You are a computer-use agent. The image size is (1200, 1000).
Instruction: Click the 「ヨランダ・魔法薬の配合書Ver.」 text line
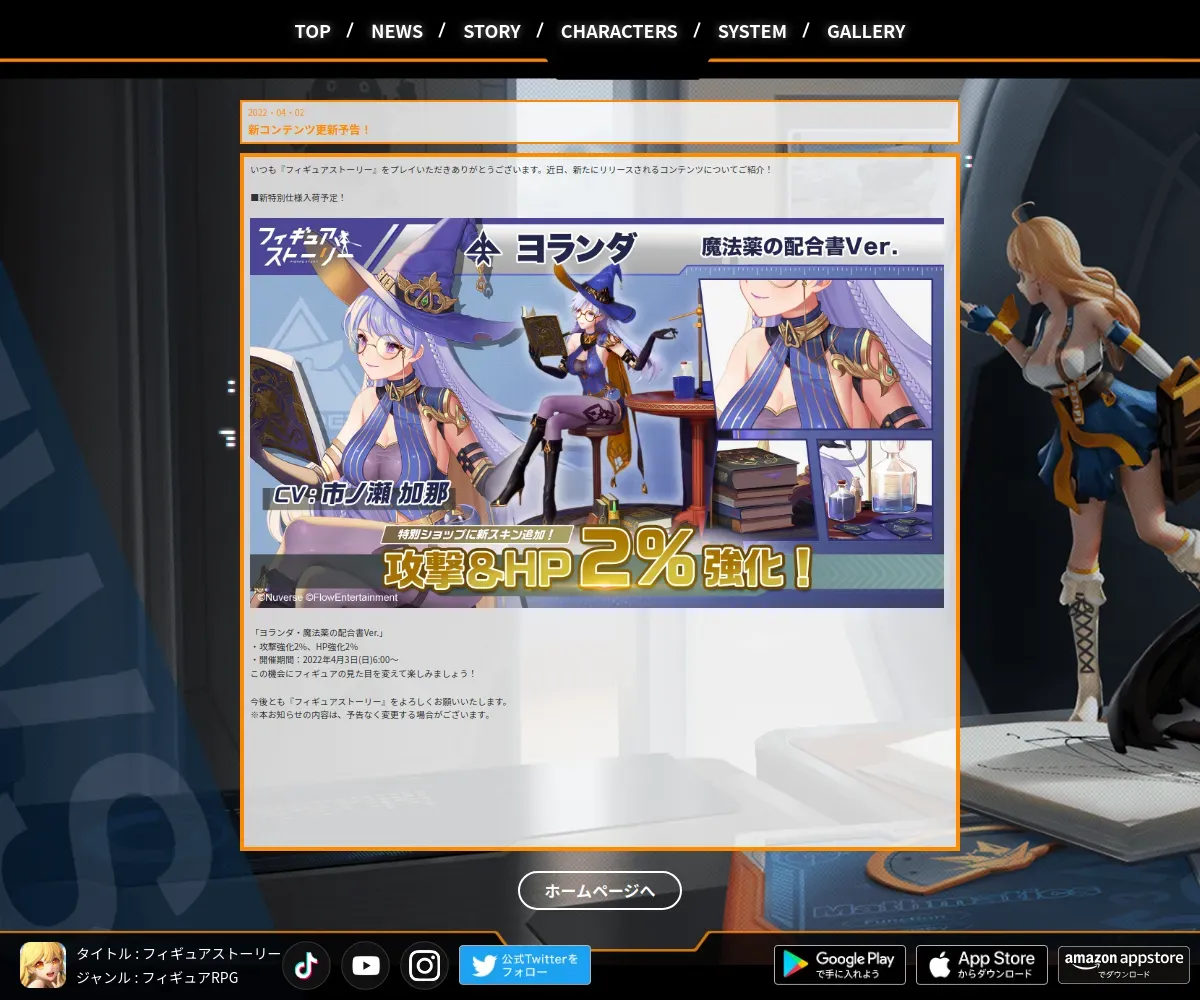coord(318,633)
